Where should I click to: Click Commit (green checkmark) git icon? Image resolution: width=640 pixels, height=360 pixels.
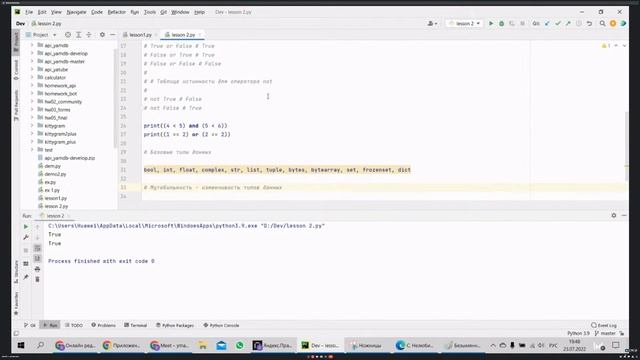(x=558, y=24)
